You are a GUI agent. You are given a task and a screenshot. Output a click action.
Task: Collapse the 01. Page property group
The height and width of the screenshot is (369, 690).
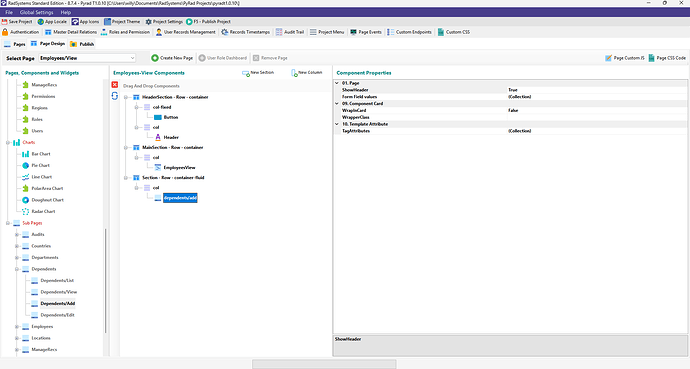tap(337, 83)
